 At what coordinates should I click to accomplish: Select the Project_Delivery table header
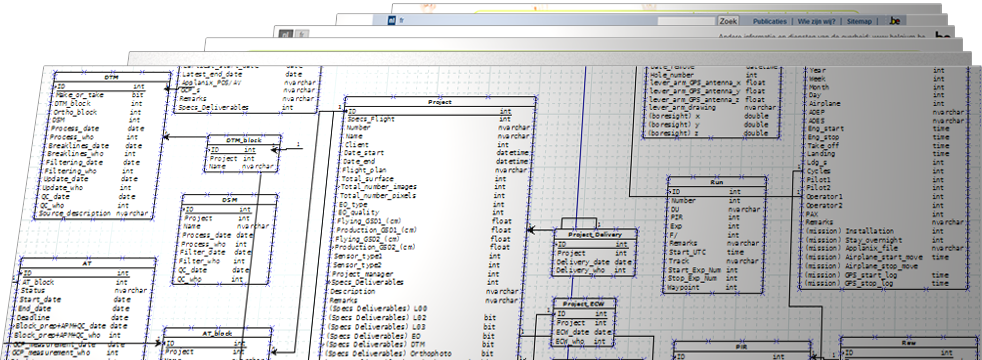click(596, 234)
